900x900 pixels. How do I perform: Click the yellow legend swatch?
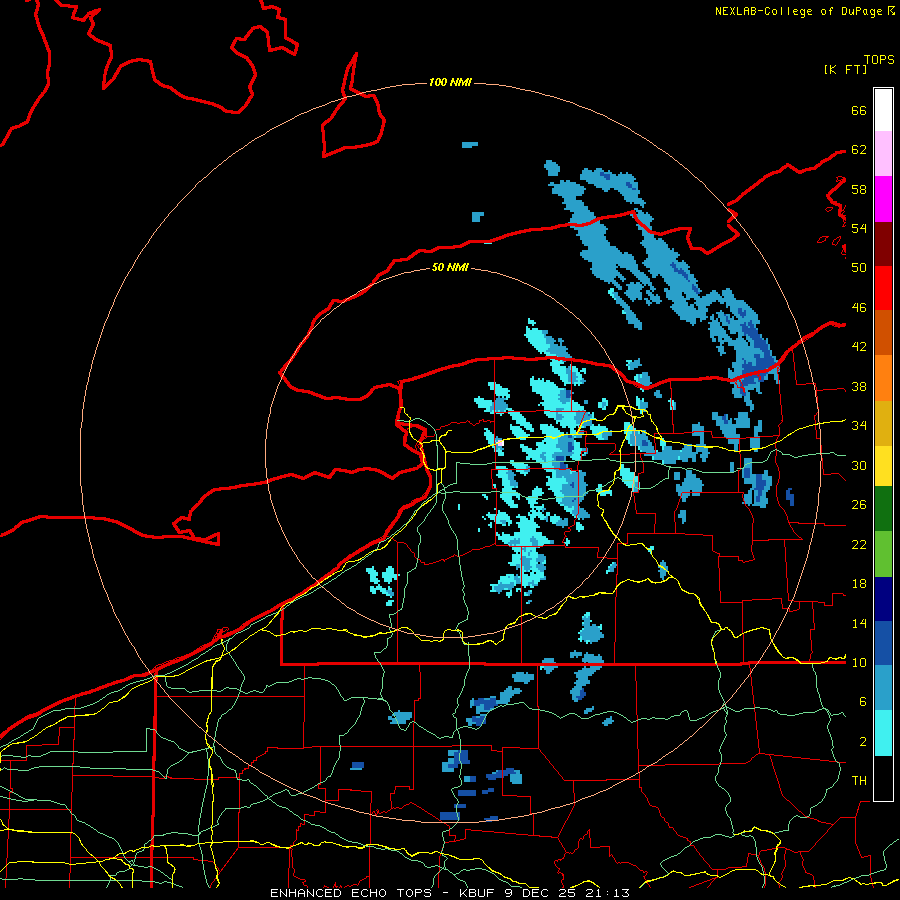883,466
